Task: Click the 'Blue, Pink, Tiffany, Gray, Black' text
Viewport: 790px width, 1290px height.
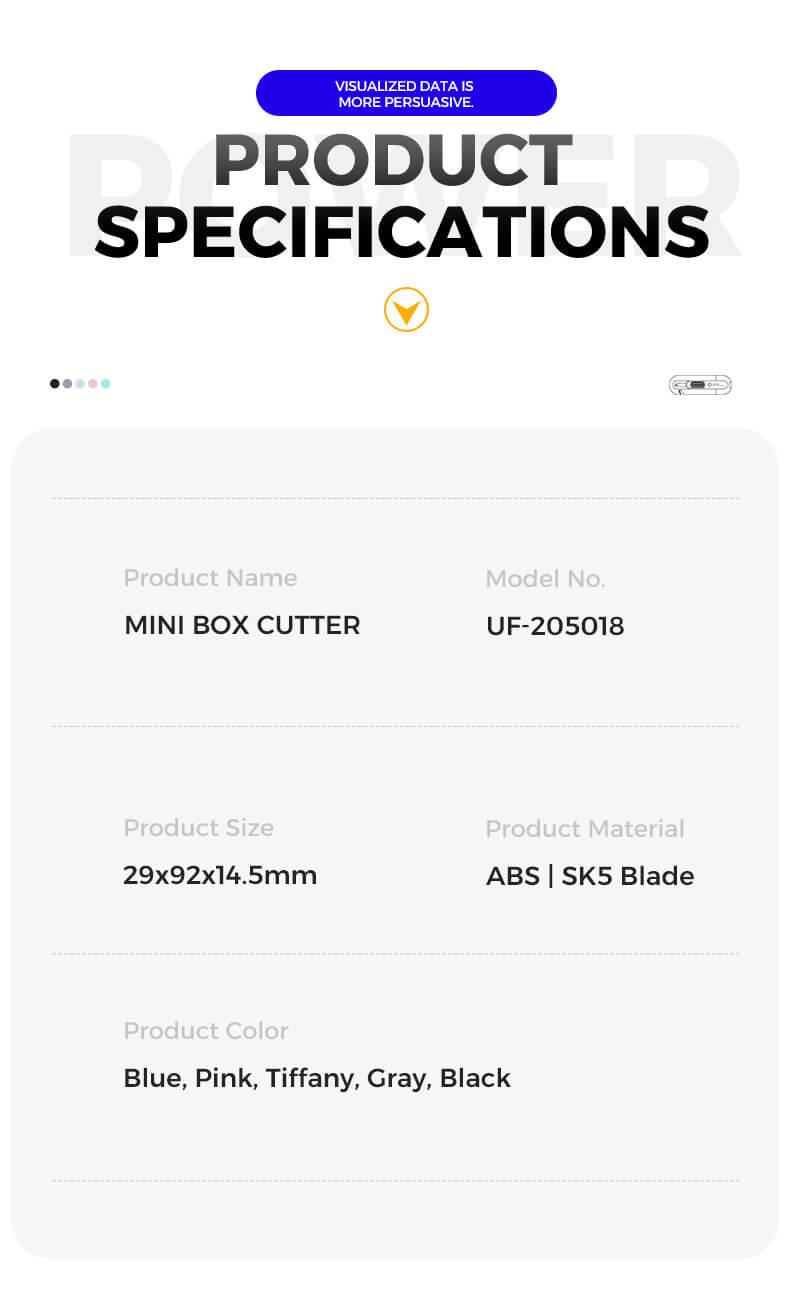Action: [x=317, y=1078]
